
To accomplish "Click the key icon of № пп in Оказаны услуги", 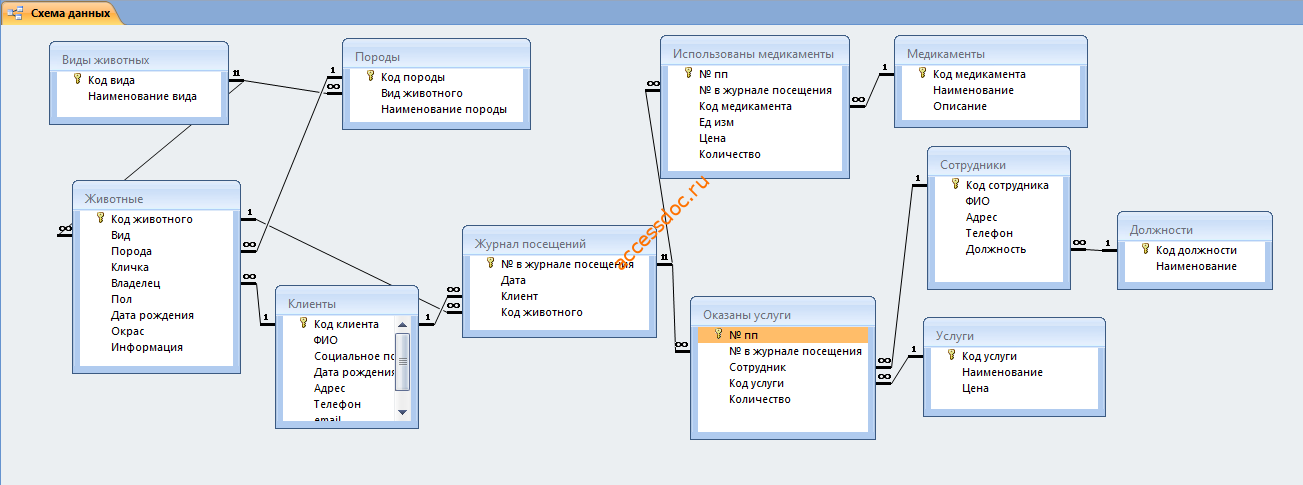I will [x=718, y=334].
